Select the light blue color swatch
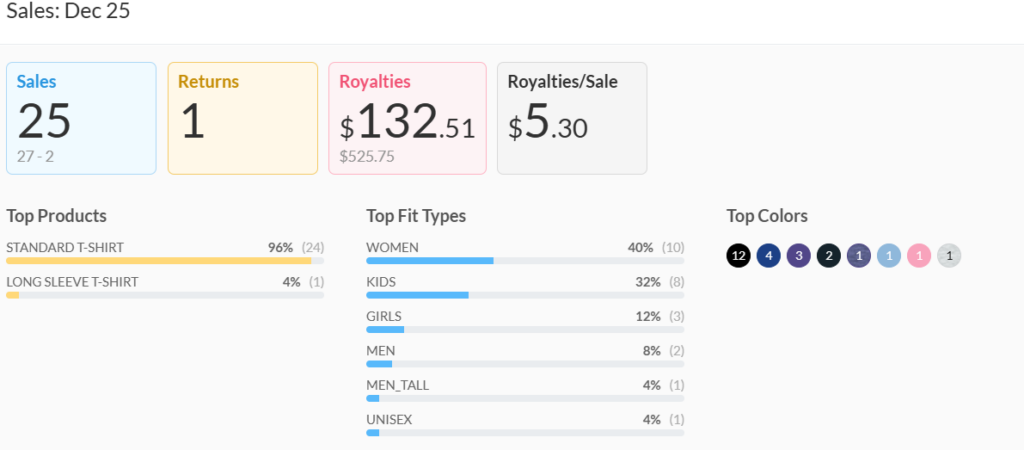Viewport: 1024px width, 450px height. (x=888, y=256)
